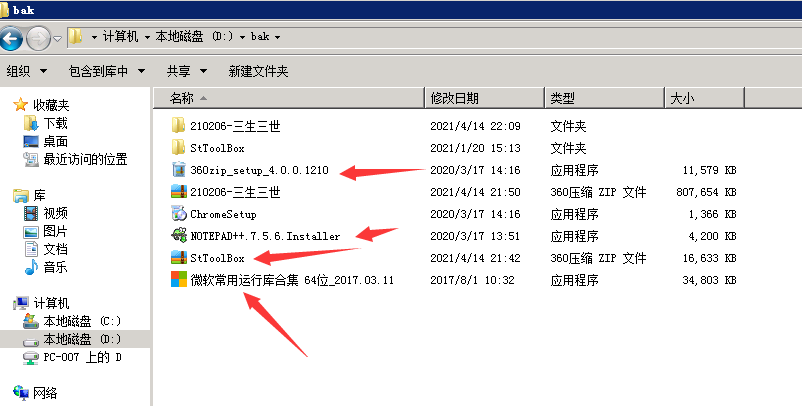Open the StToolBox folder icon
This screenshot has width=802, height=406.
[179, 147]
